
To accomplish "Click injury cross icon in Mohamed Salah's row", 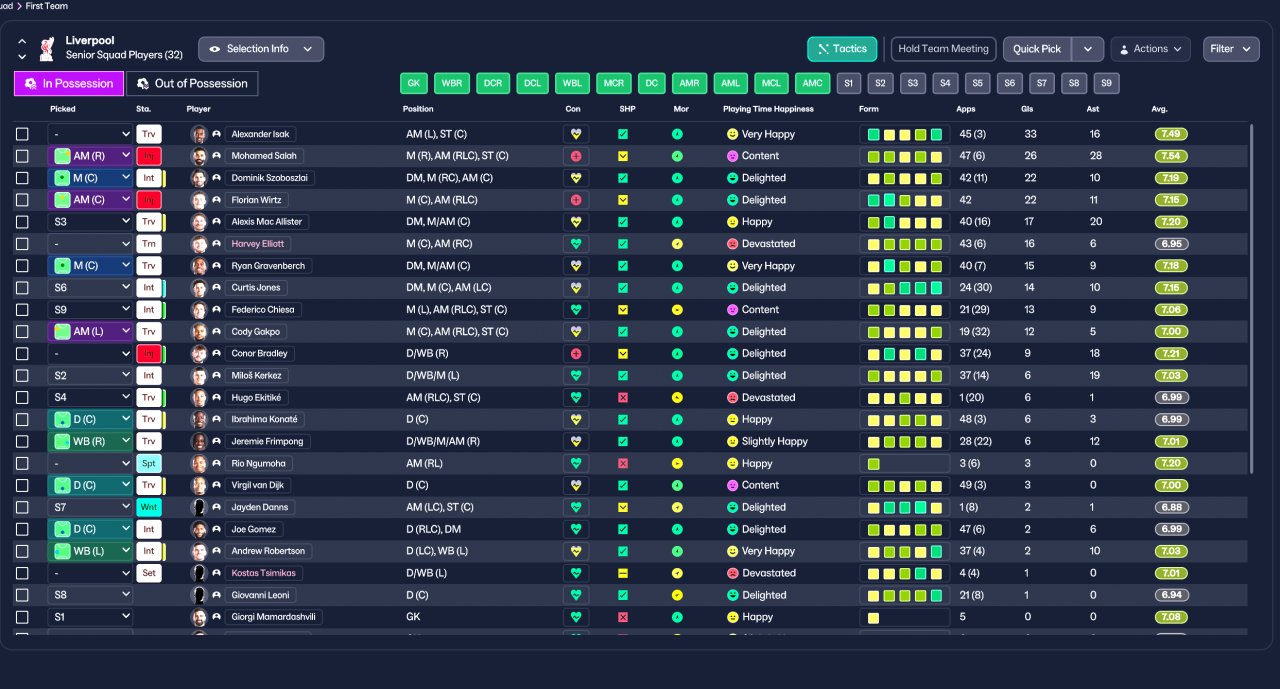I will 576,156.
